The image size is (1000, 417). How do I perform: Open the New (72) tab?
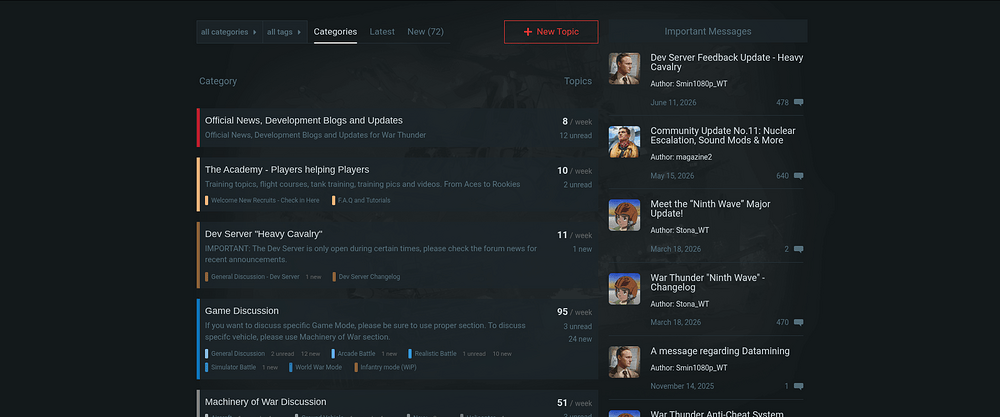(x=425, y=32)
